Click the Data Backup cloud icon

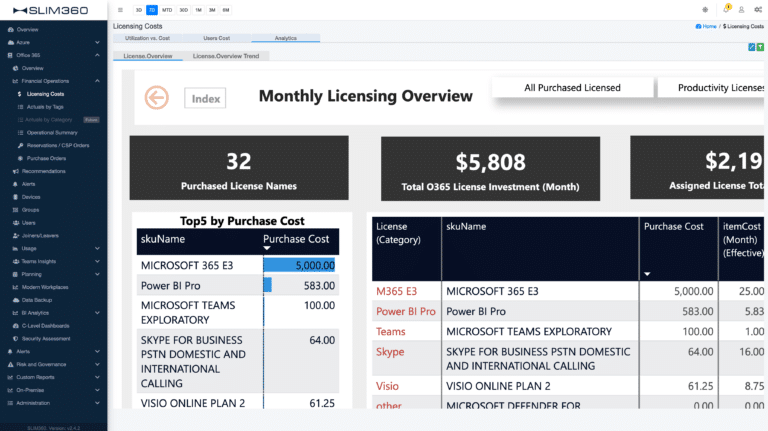click(16, 300)
